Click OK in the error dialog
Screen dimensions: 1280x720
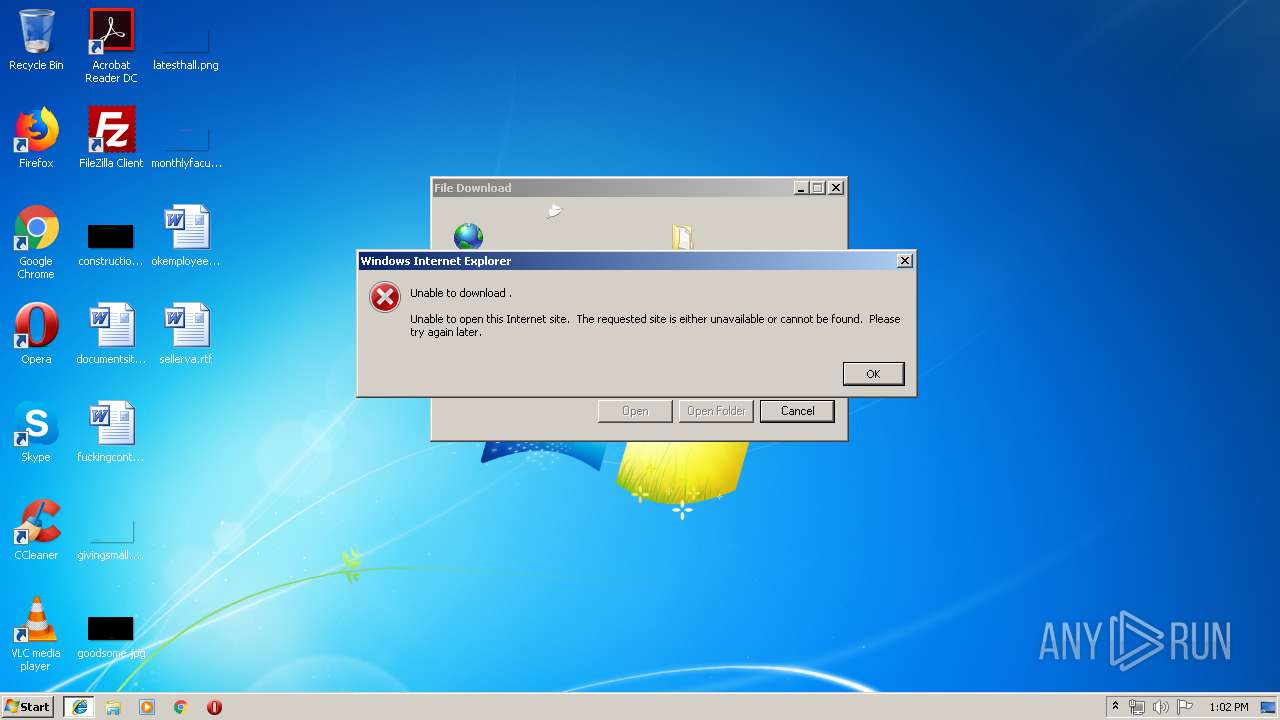[873, 374]
